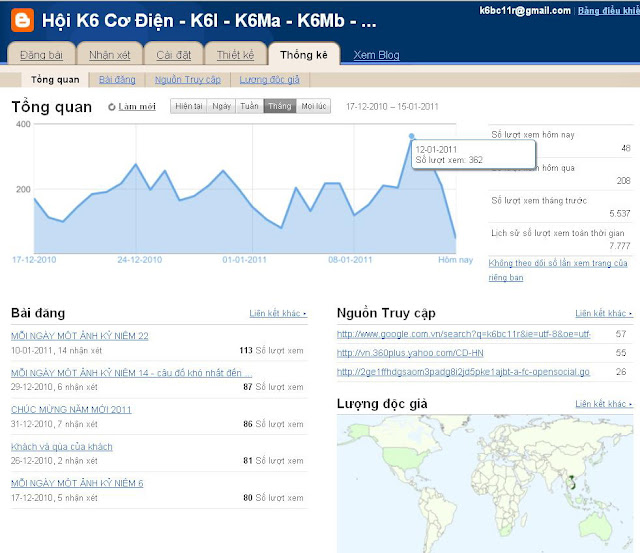
Task: Open the opensocial referrer link
Action: click(463, 372)
